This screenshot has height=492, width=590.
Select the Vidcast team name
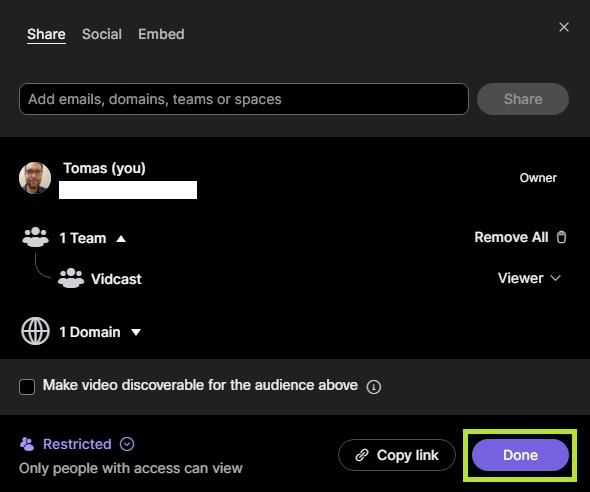[116, 279]
